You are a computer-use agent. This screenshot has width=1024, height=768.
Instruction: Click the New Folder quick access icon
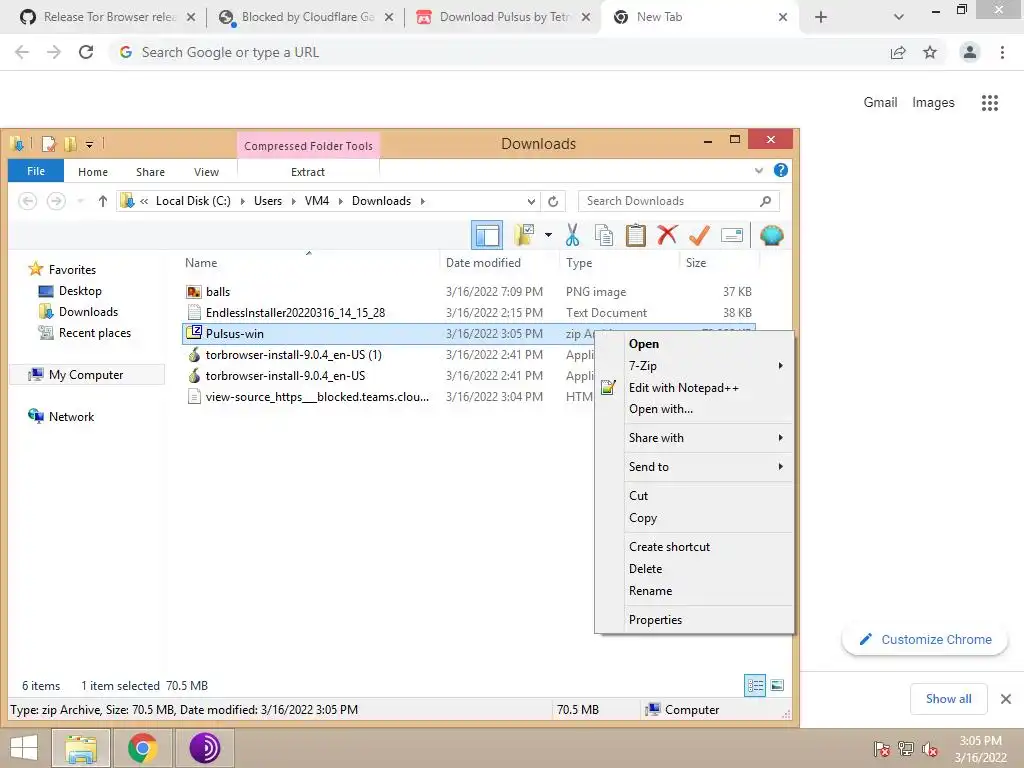coord(71,144)
